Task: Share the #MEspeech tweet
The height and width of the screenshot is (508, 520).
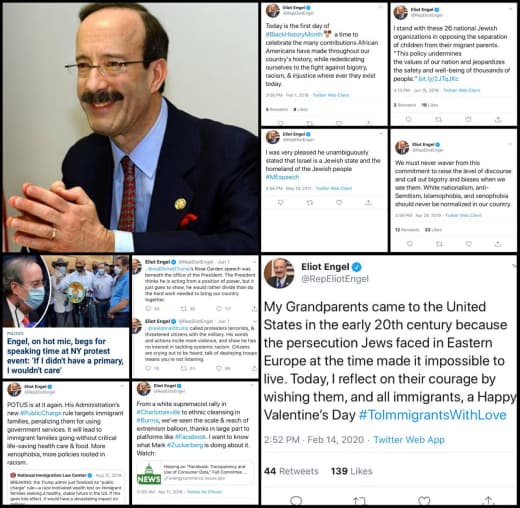Action: point(368,202)
